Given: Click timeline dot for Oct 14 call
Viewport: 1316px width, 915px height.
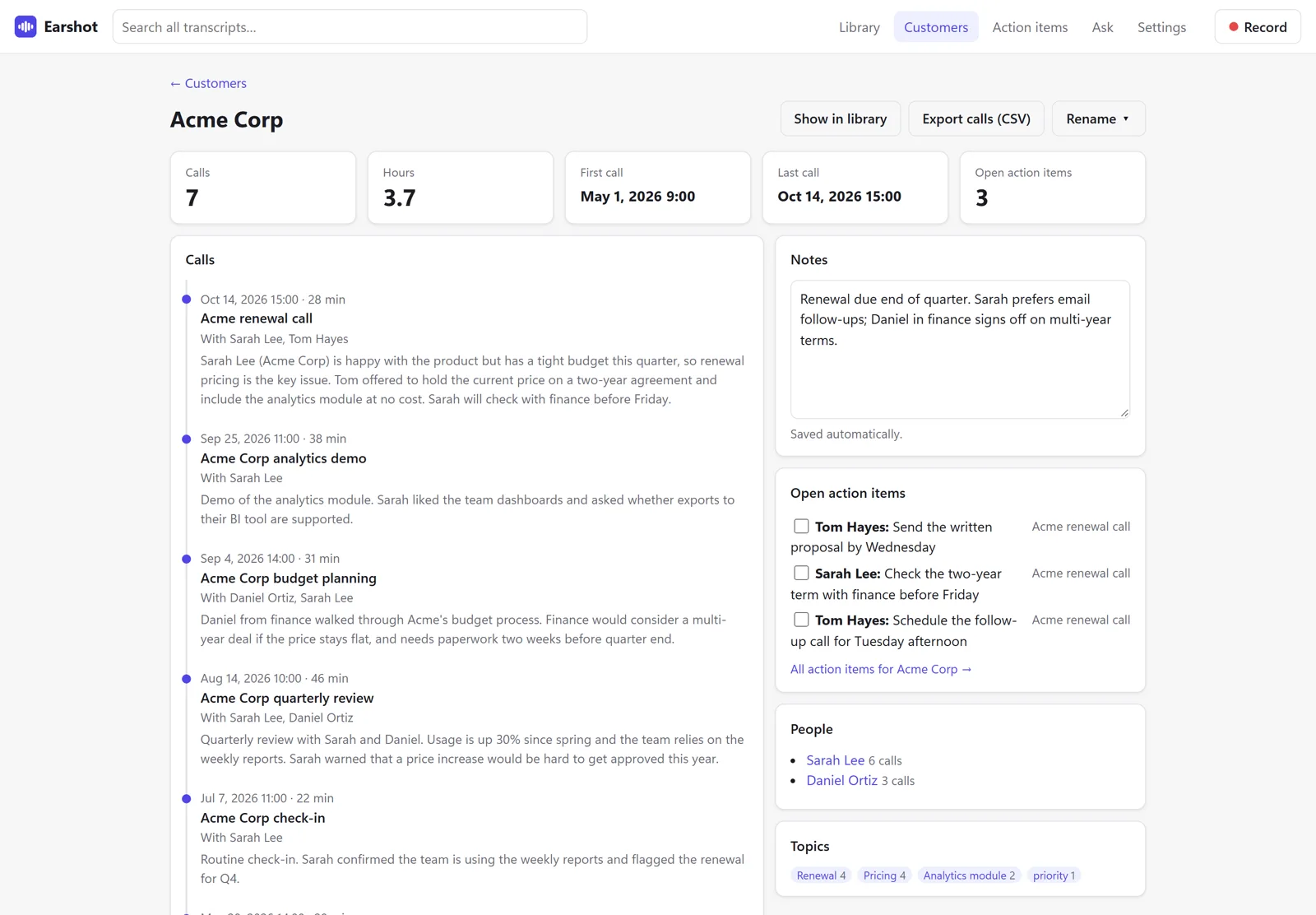Looking at the screenshot, I should click(187, 300).
